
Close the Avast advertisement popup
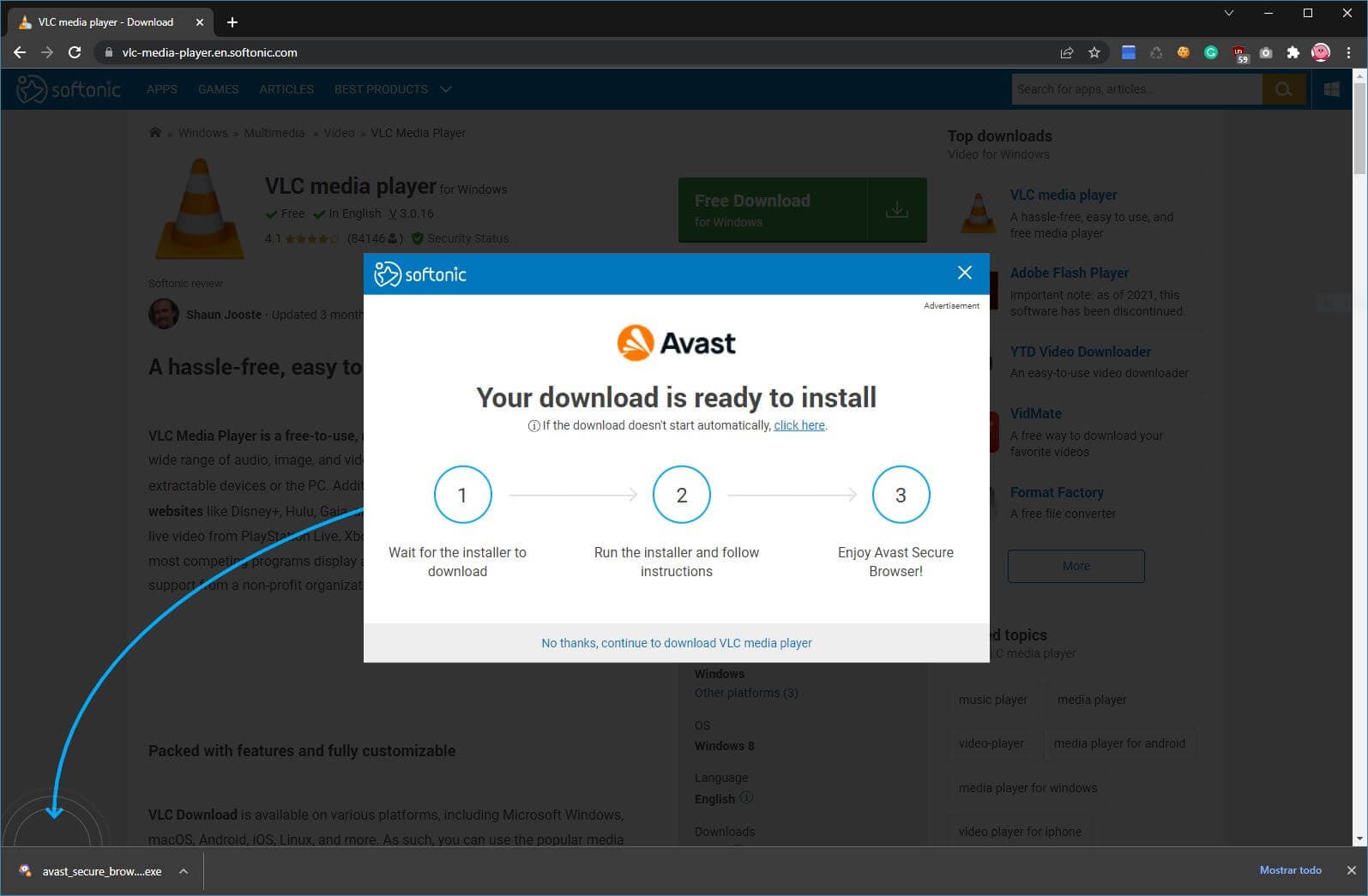click(964, 273)
